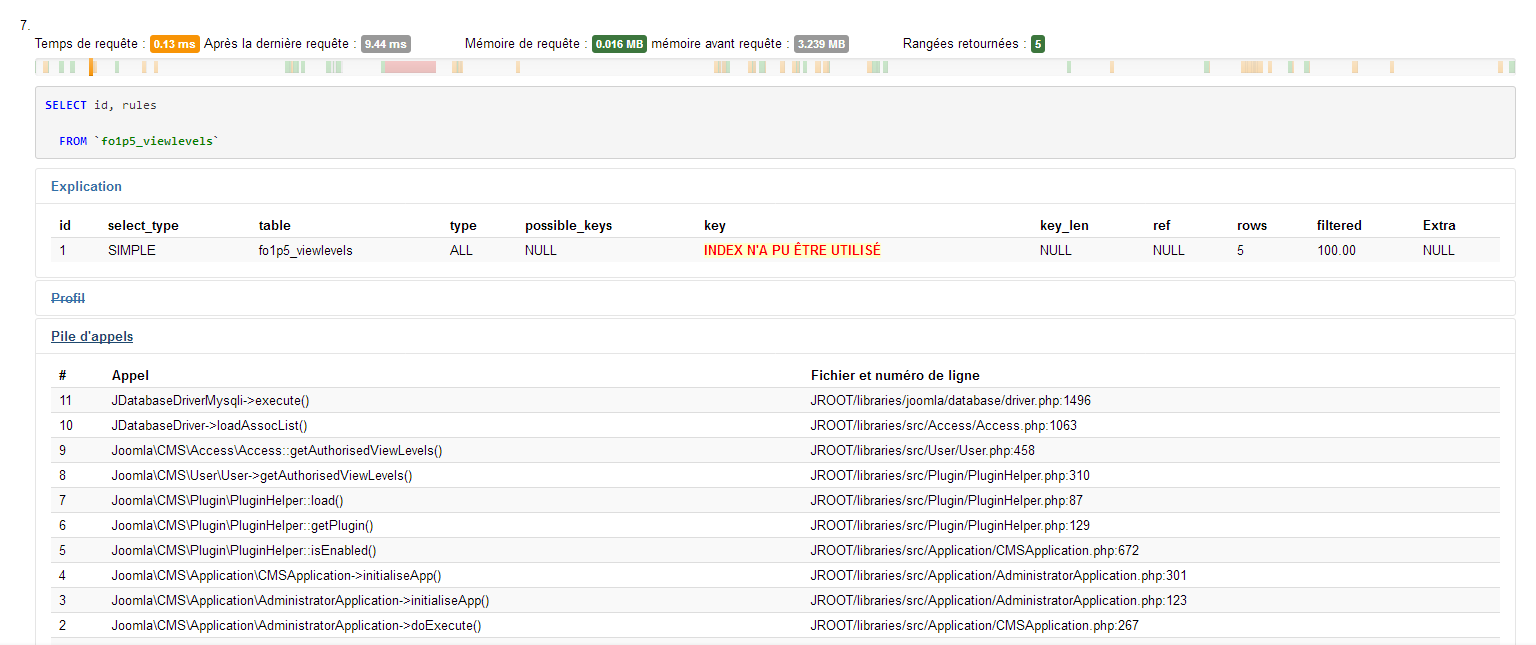Click the highlighted orange marker in the query timeline

click(x=91, y=67)
